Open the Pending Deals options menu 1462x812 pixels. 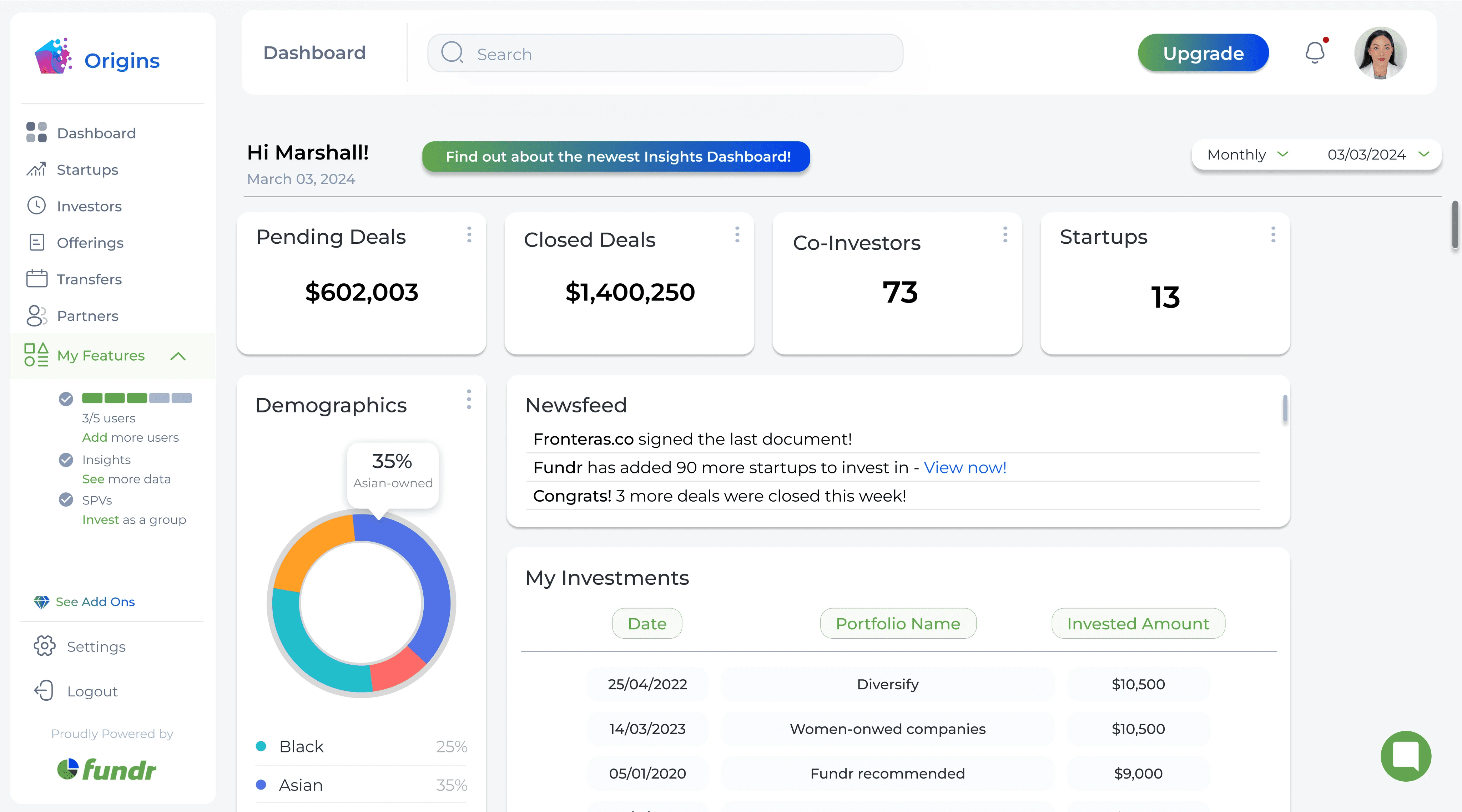point(469,235)
